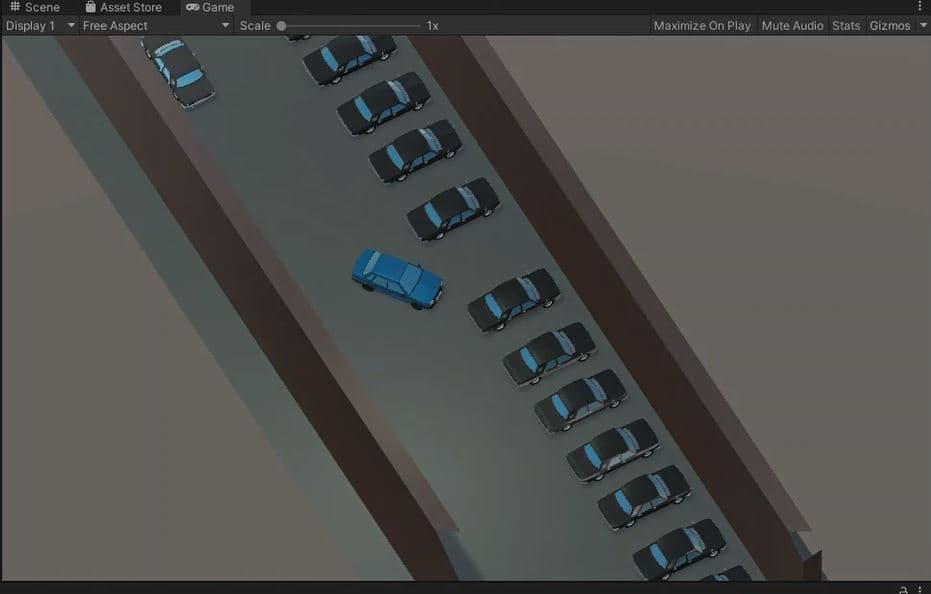The width and height of the screenshot is (931, 594).
Task: Open the Gizmos dropdown arrow
Action: click(922, 25)
